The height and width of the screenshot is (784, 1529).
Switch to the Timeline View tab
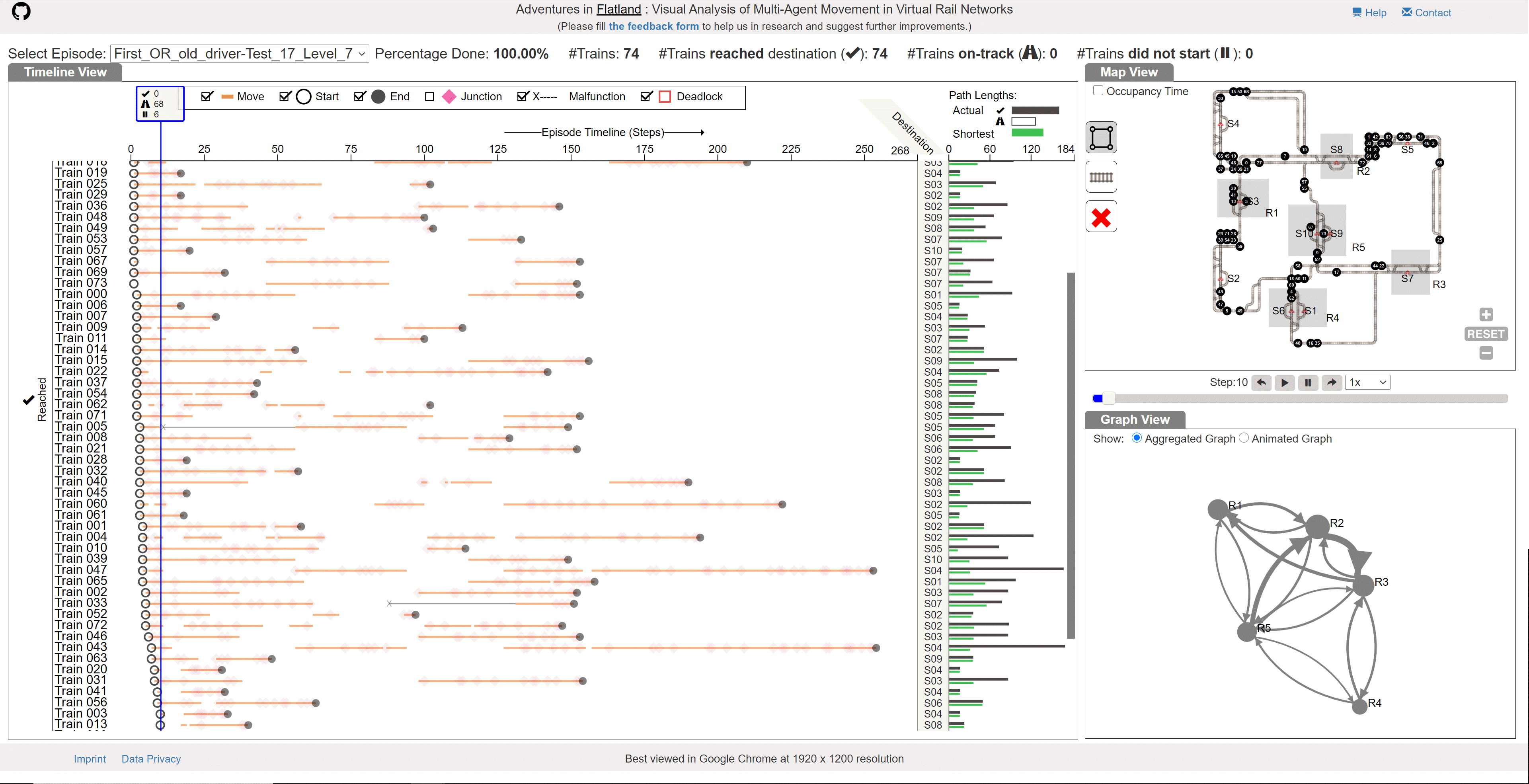(x=65, y=72)
